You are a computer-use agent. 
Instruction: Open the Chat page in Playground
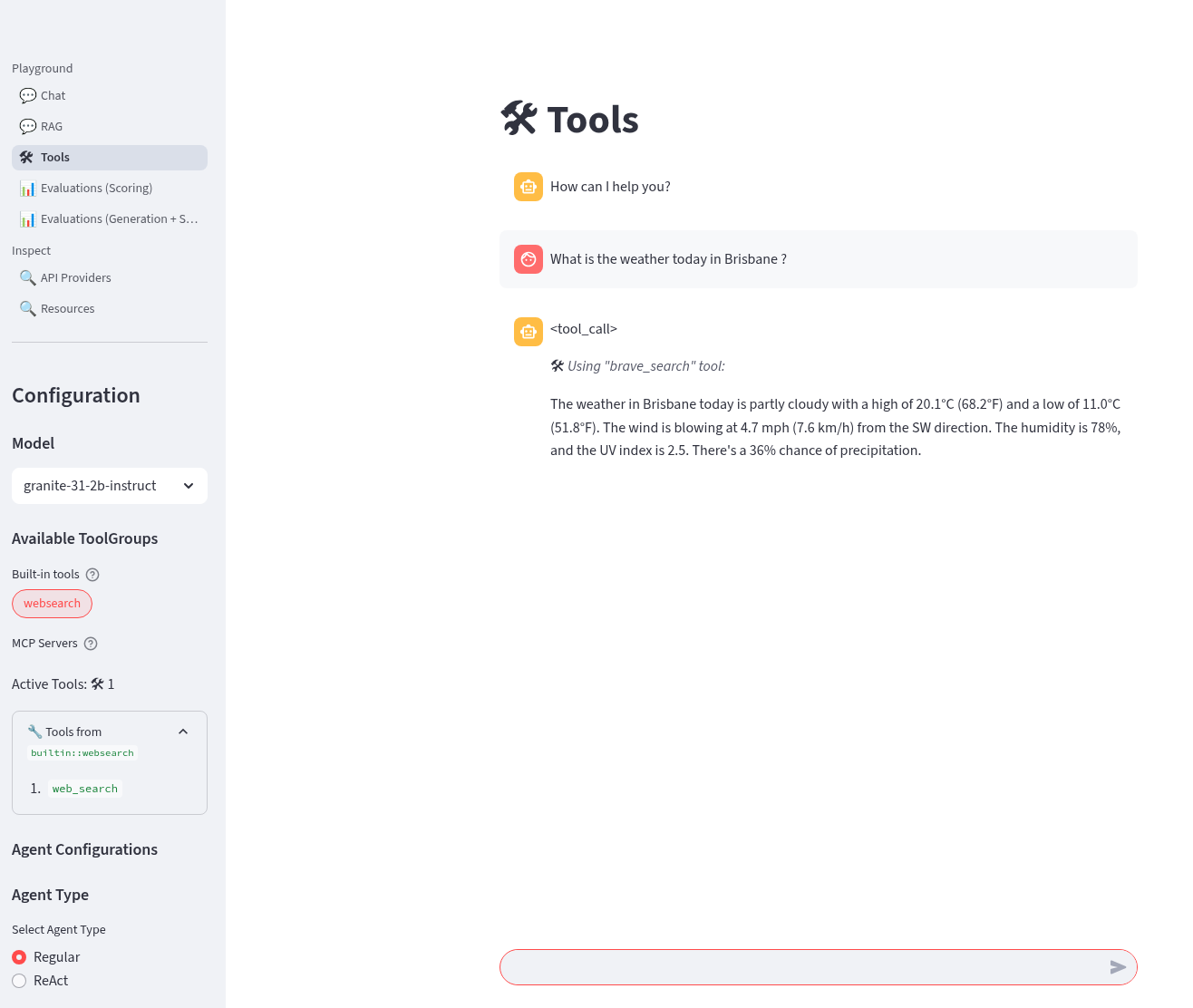(x=110, y=96)
